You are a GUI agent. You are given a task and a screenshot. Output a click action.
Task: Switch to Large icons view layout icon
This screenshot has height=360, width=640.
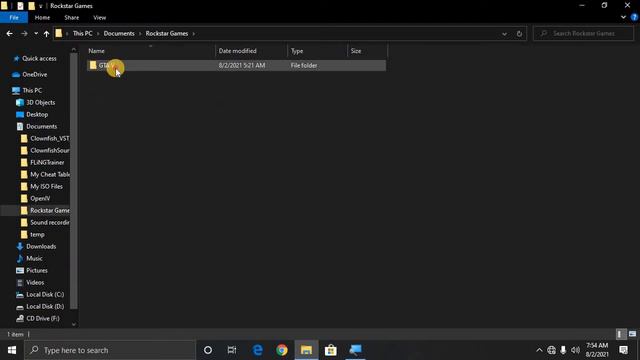tap(632, 334)
